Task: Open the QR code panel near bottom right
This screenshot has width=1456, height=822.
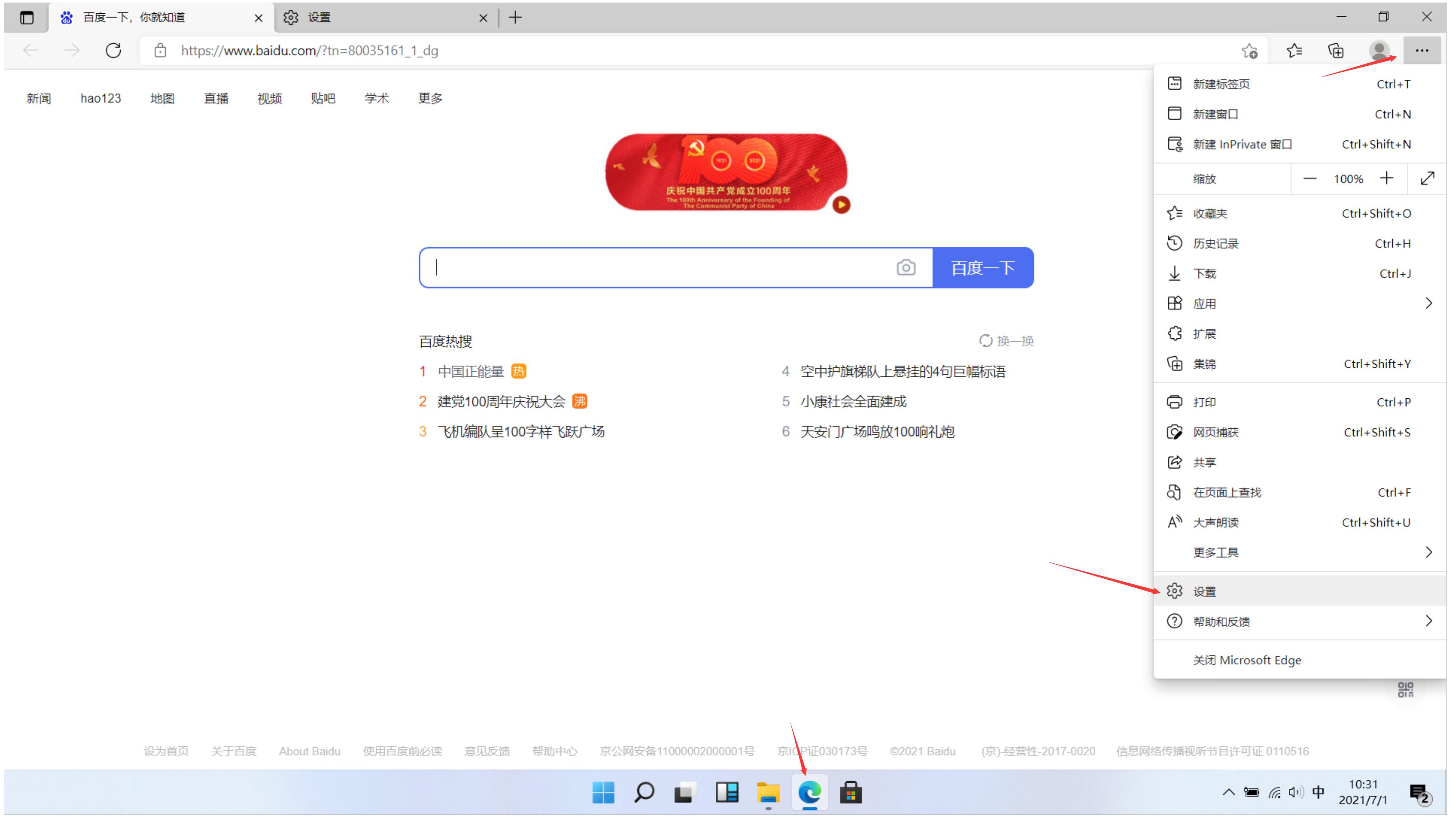Action: click(x=1406, y=690)
